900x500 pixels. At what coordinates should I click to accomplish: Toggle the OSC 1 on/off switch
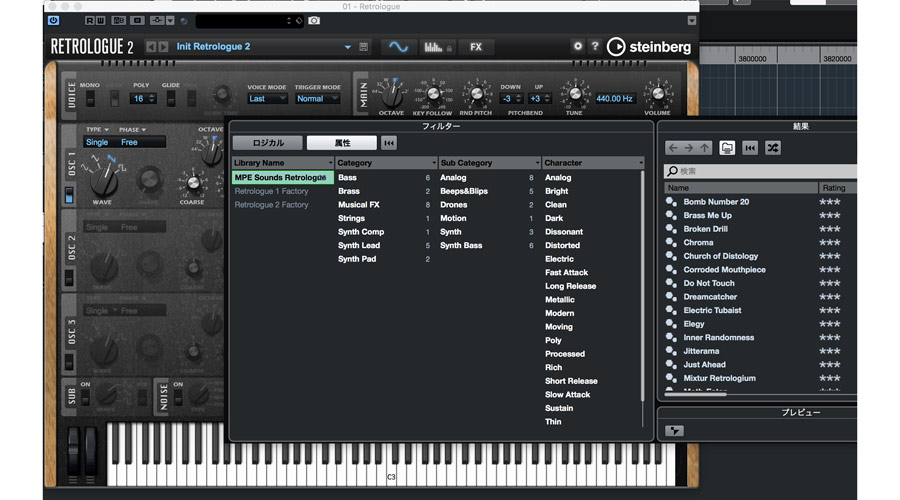tap(69, 194)
